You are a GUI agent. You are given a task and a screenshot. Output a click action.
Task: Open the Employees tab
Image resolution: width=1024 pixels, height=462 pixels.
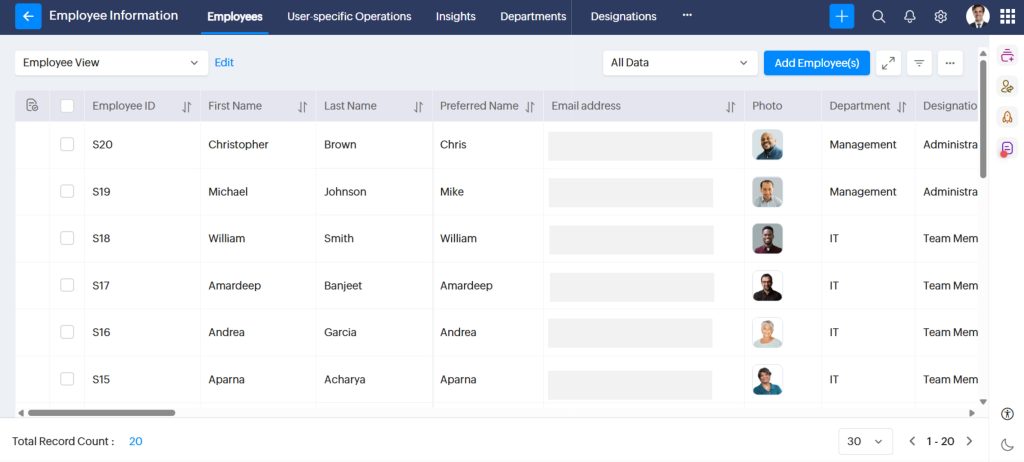[x=235, y=17]
